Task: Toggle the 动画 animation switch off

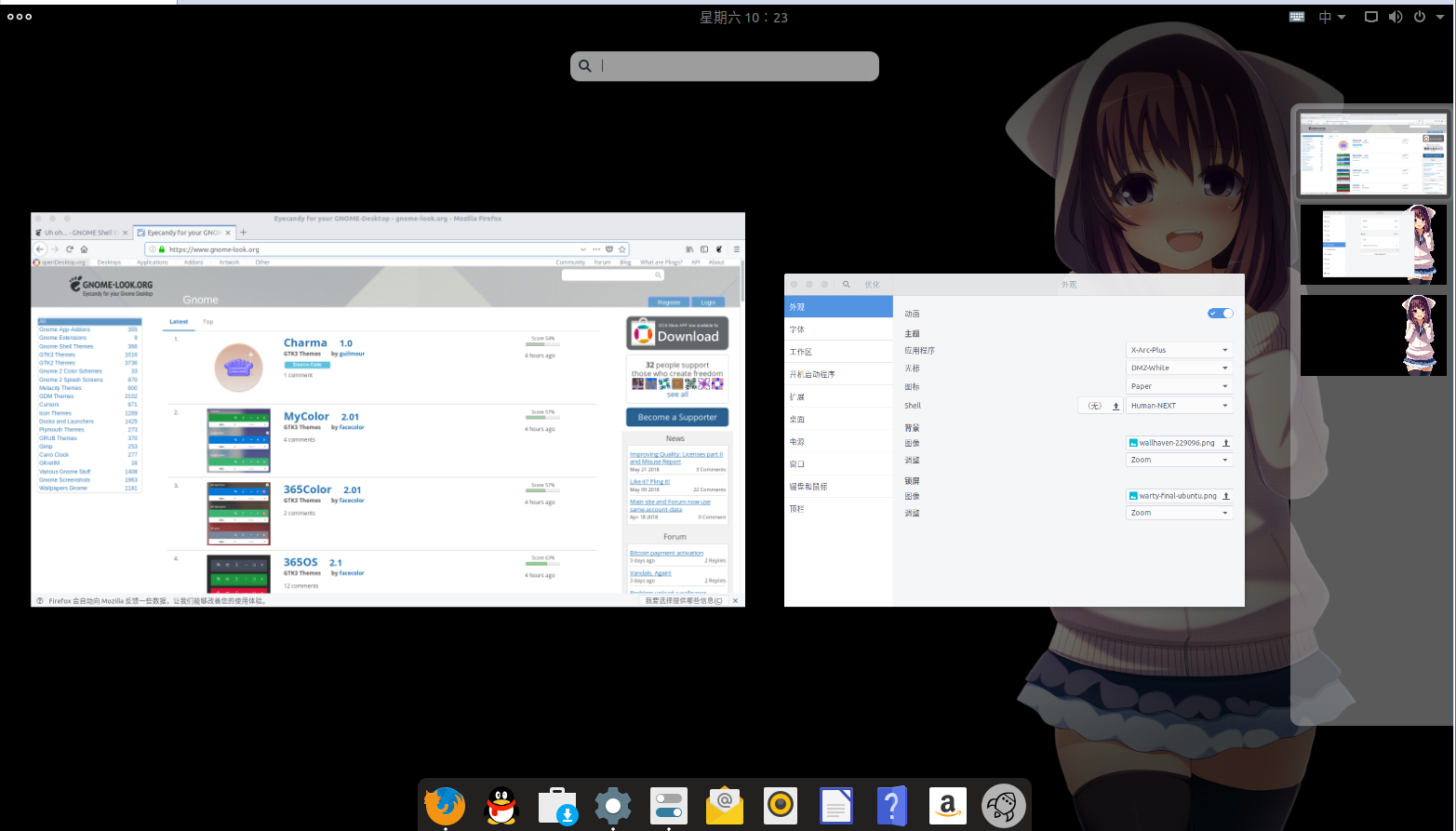Action: (1221, 314)
